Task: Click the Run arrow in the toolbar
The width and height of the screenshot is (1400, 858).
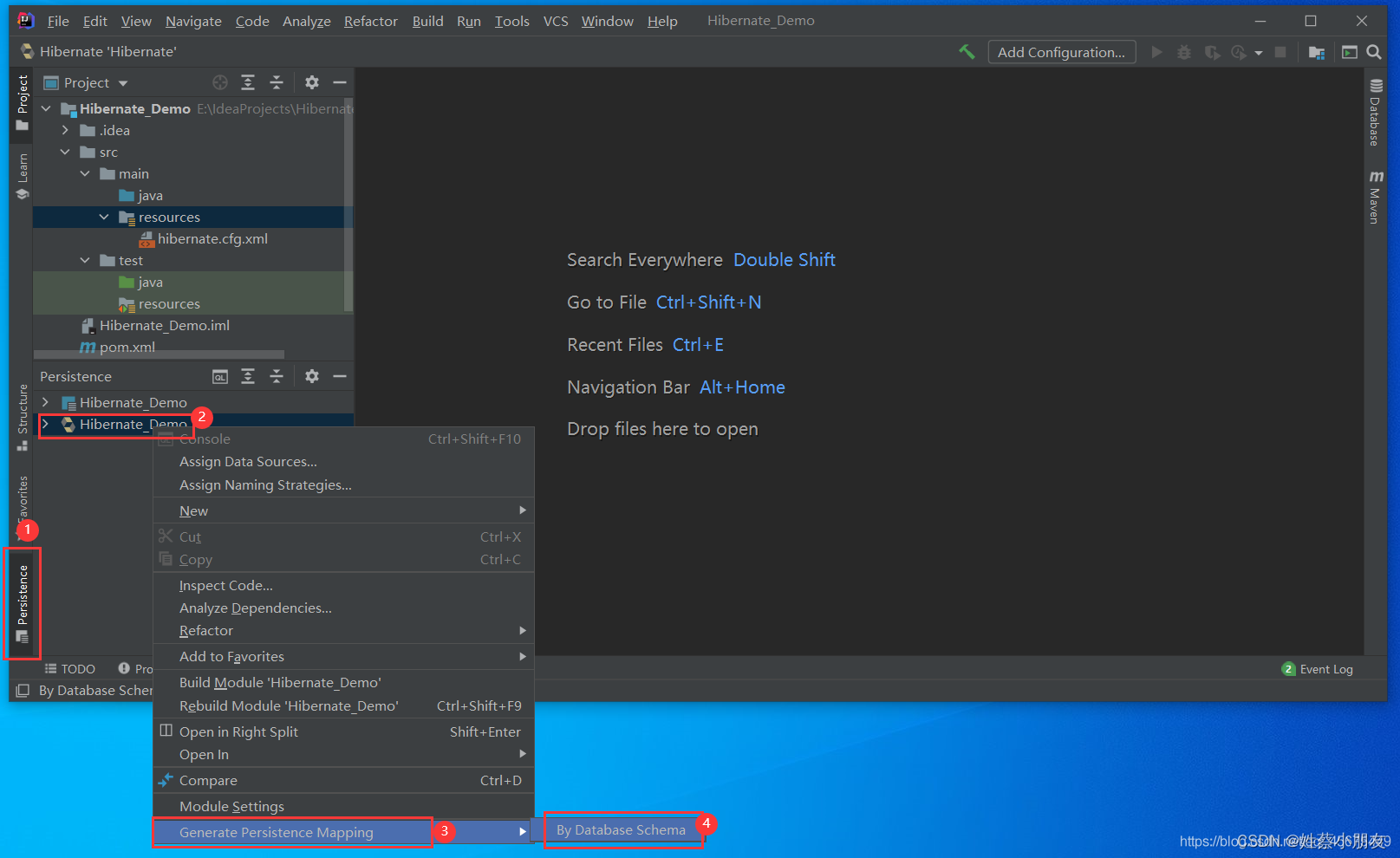Action: tap(1156, 52)
